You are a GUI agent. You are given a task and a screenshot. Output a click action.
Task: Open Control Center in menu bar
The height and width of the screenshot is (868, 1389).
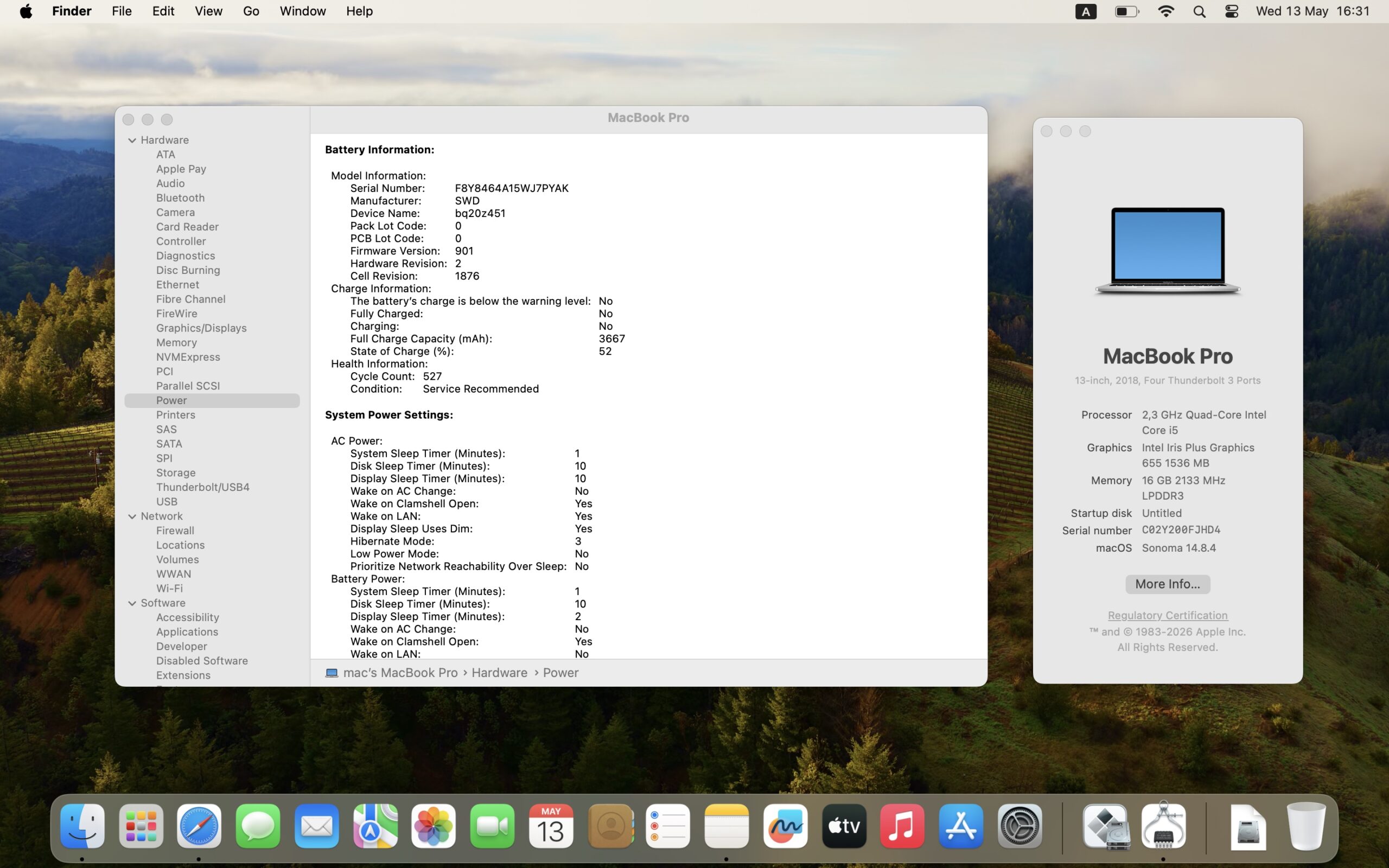(x=1232, y=11)
